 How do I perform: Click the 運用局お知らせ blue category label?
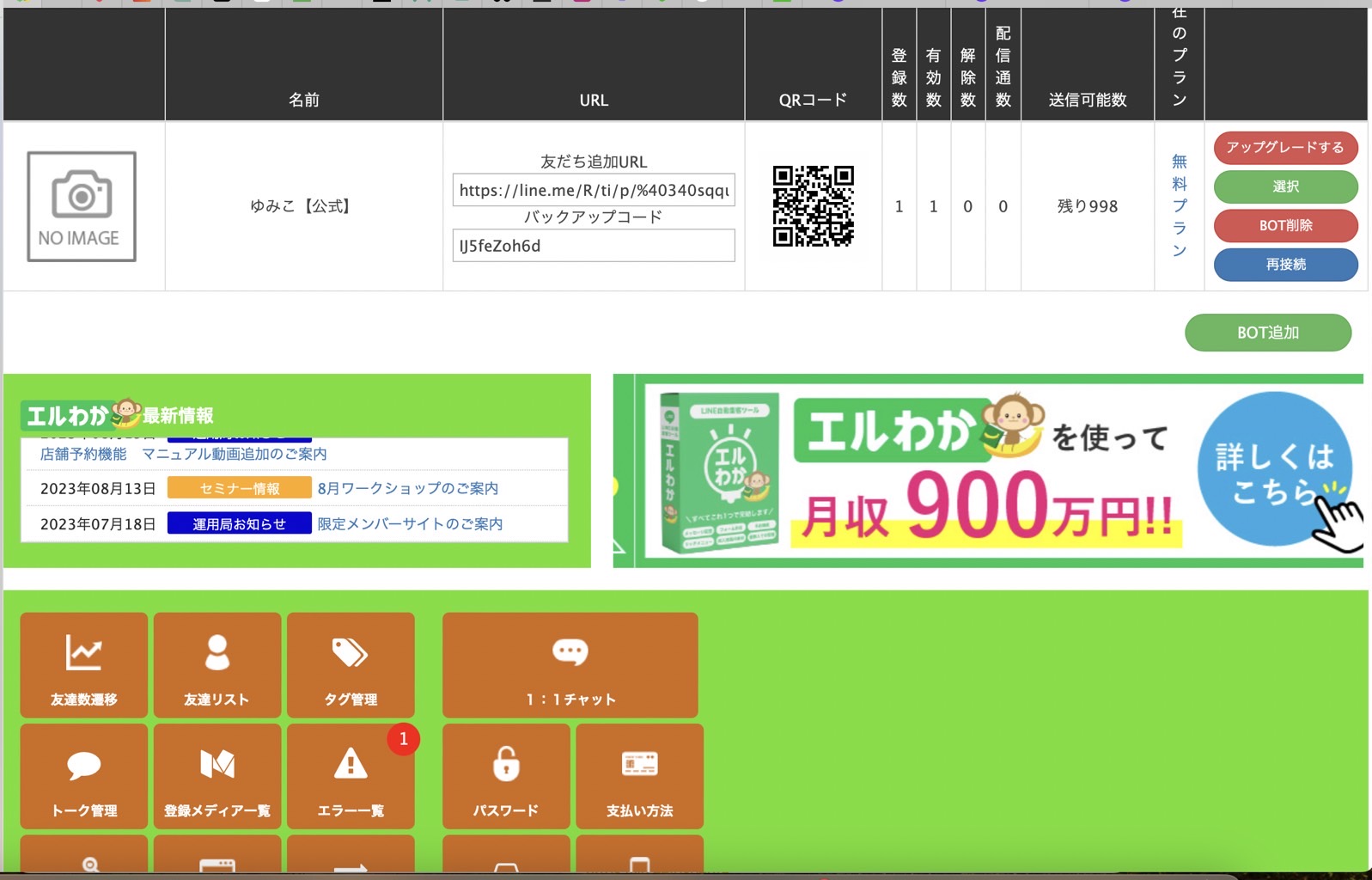pyautogui.click(x=240, y=523)
